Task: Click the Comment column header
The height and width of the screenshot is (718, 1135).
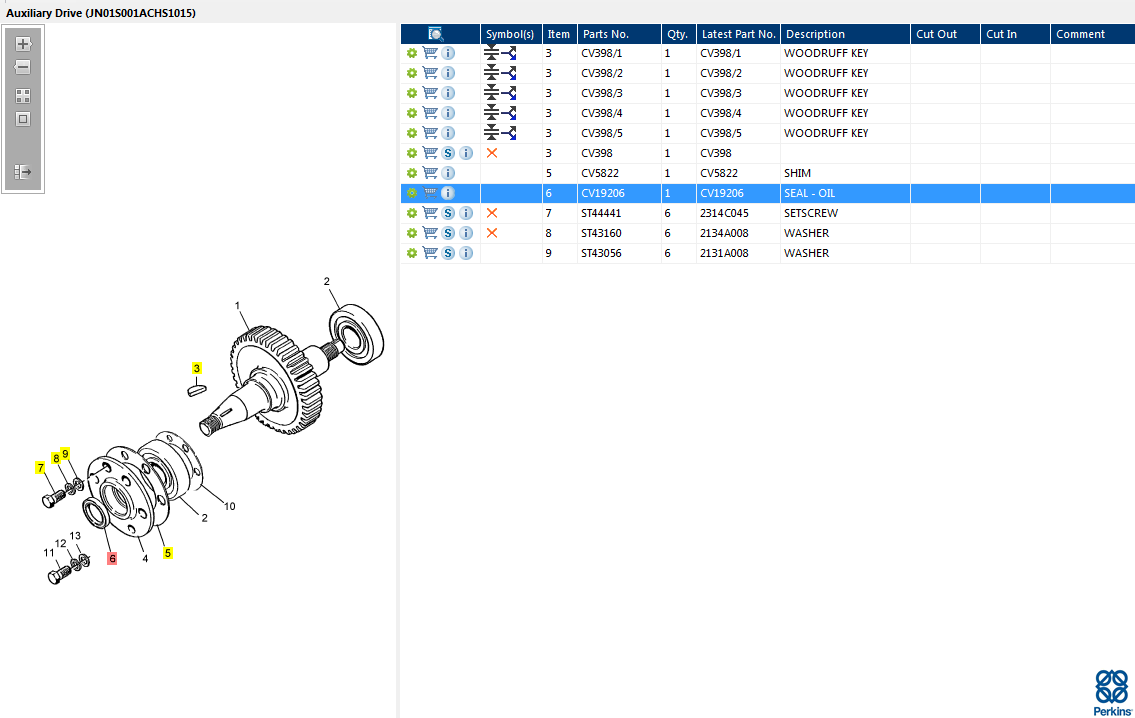Action: (x=1092, y=34)
